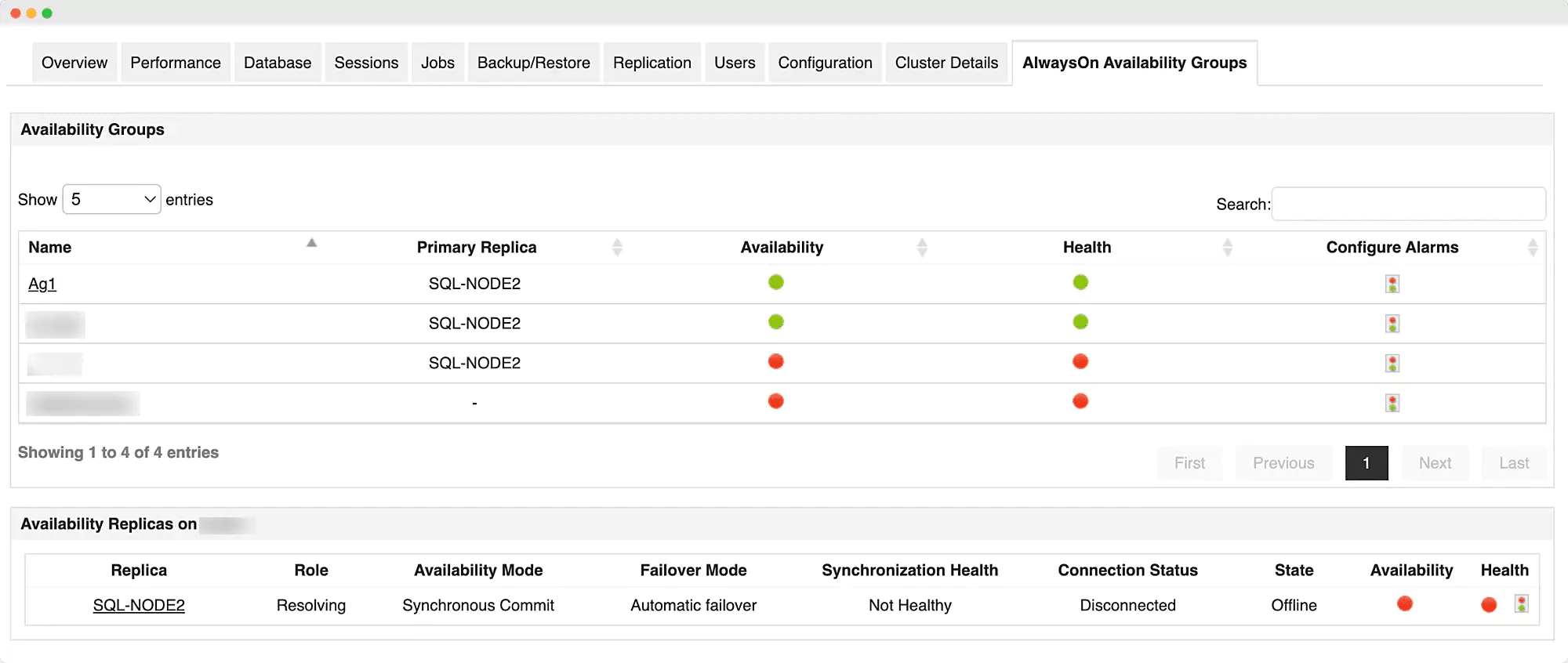Go to page 1 of results

pyautogui.click(x=1366, y=463)
